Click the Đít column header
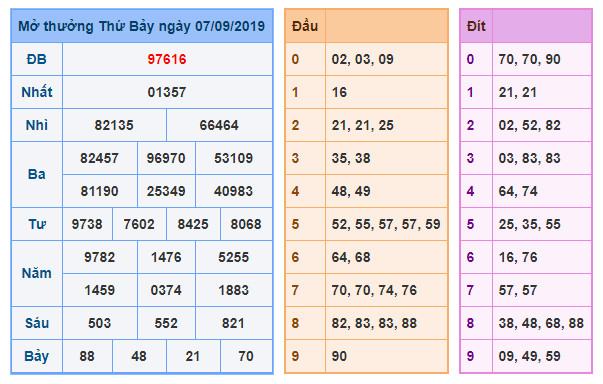603x384 pixels. click(x=476, y=26)
